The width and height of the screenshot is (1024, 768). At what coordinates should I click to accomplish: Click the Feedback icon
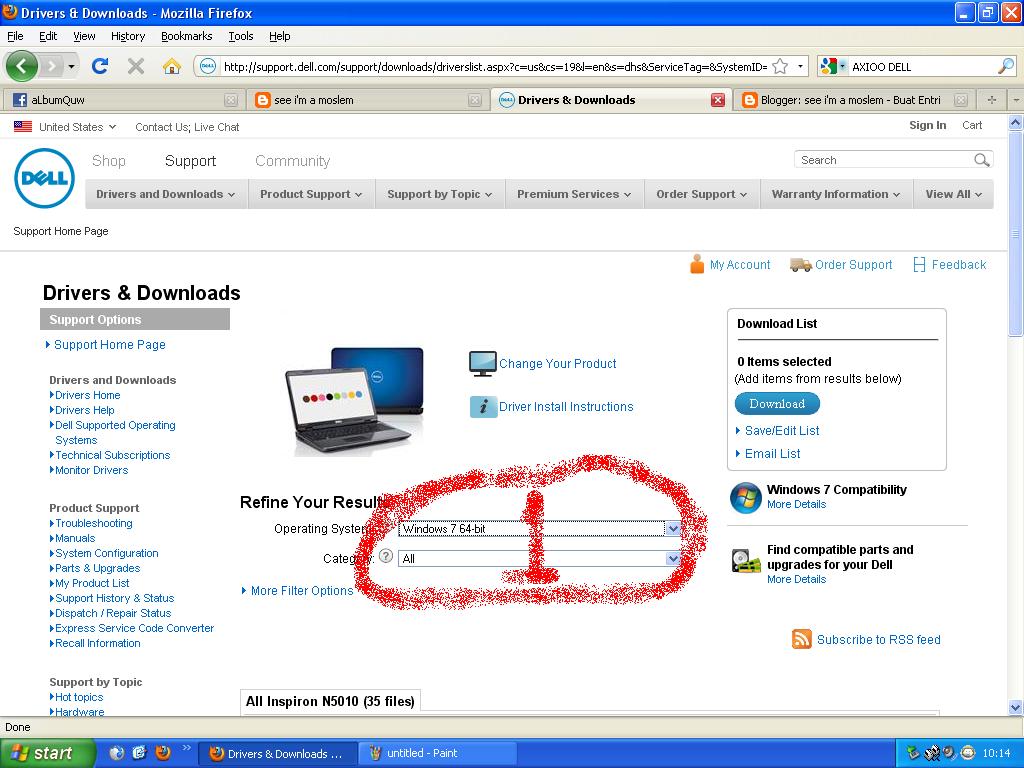(x=919, y=264)
